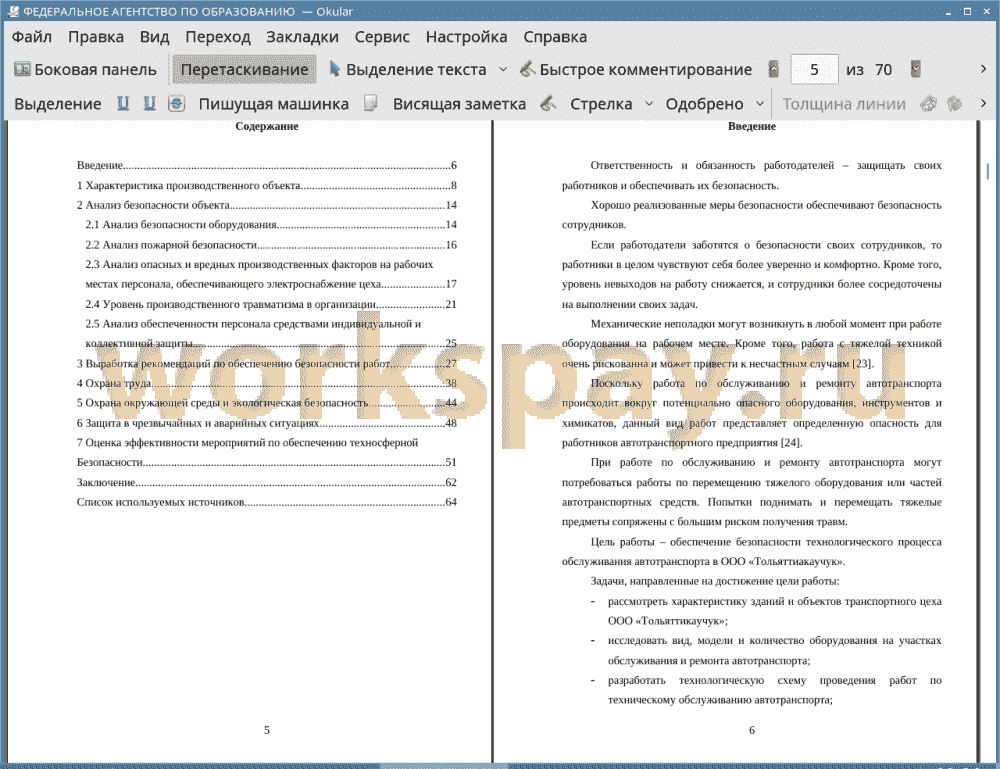1000x769 pixels.
Task: Click the total pages label 70
Action: 883,70
